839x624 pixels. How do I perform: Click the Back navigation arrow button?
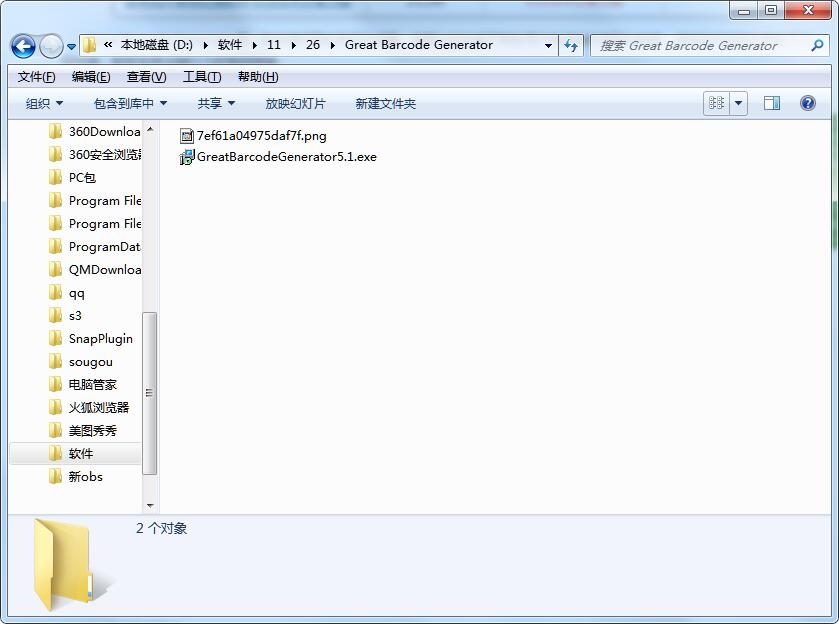tap(23, 46)
